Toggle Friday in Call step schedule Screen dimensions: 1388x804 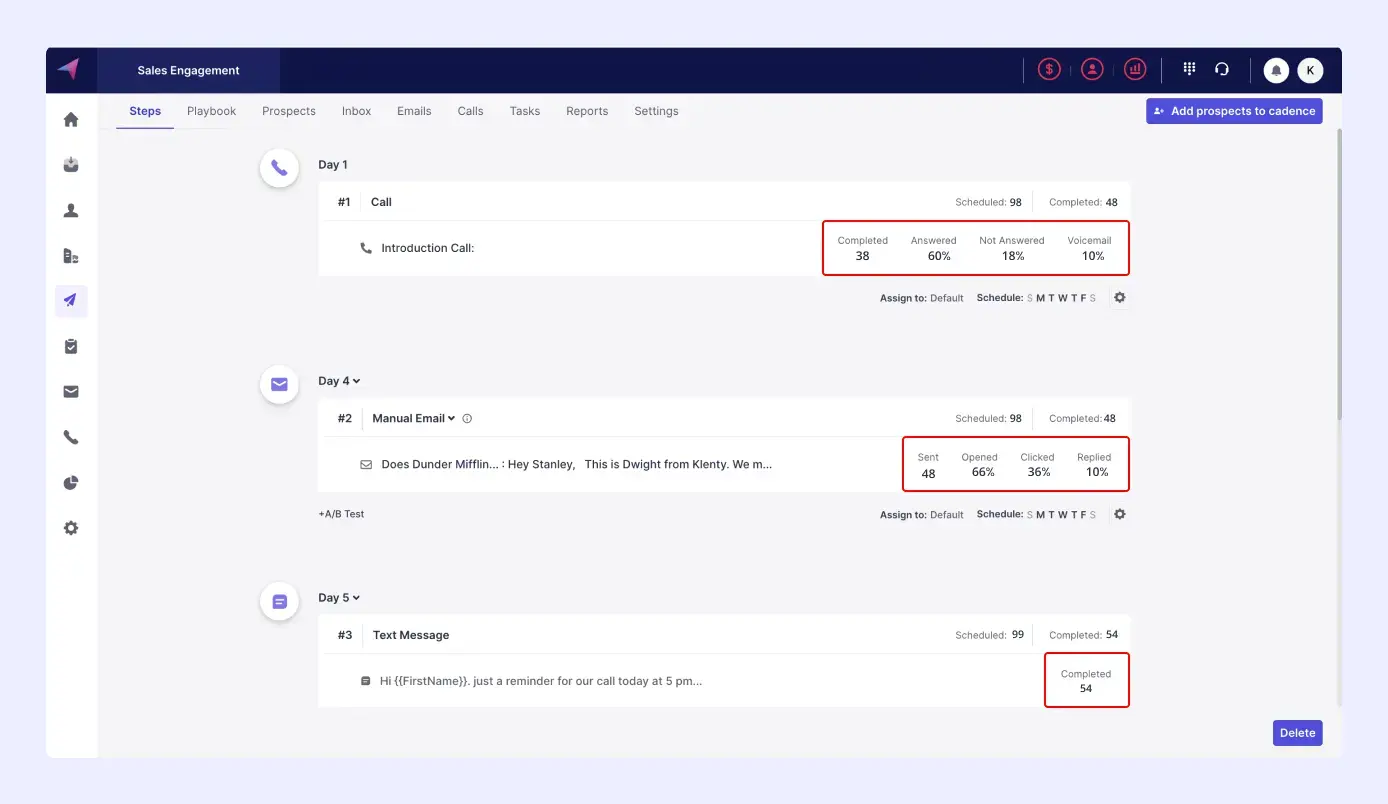[x=1083, y=298]
